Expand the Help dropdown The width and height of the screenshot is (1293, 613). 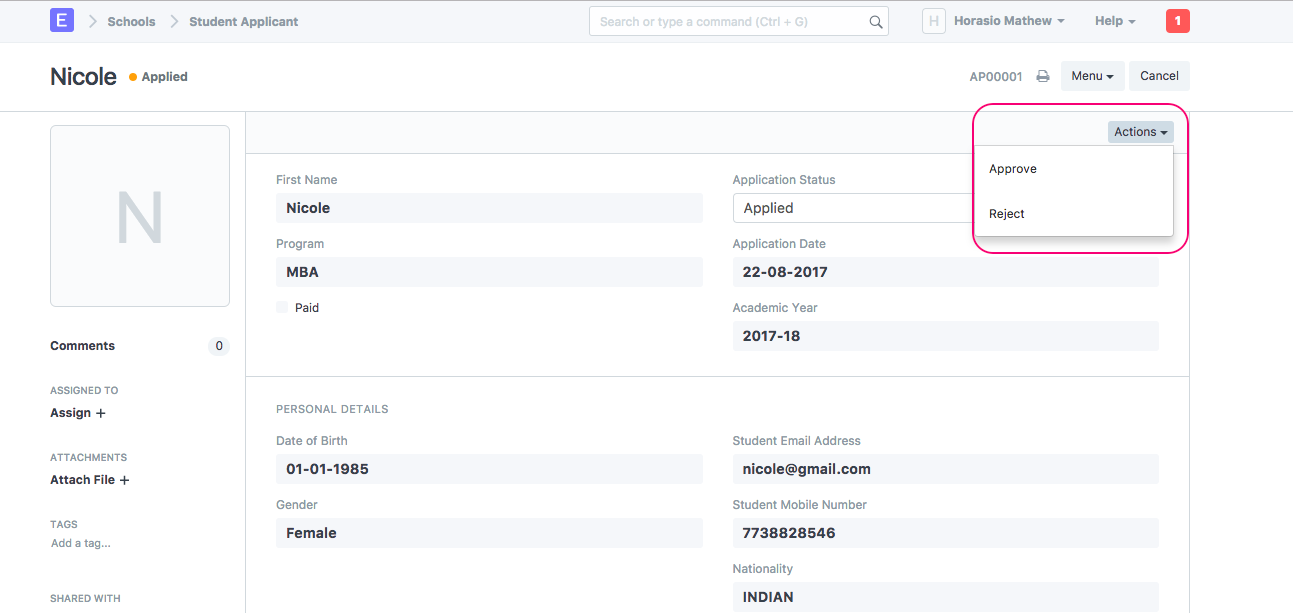coord(1114,21)
